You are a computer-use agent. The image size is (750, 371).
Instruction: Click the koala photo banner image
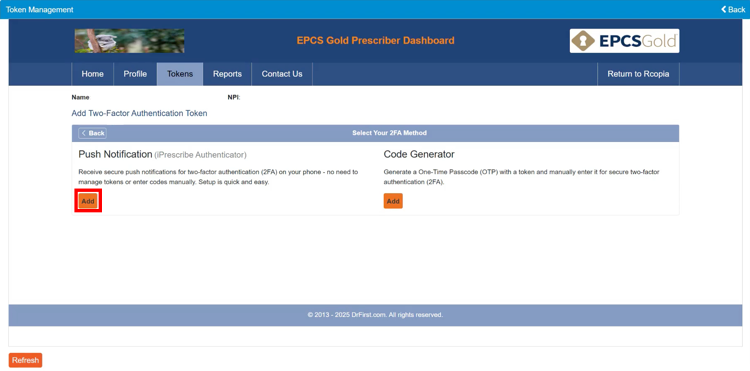click(130, 41)
